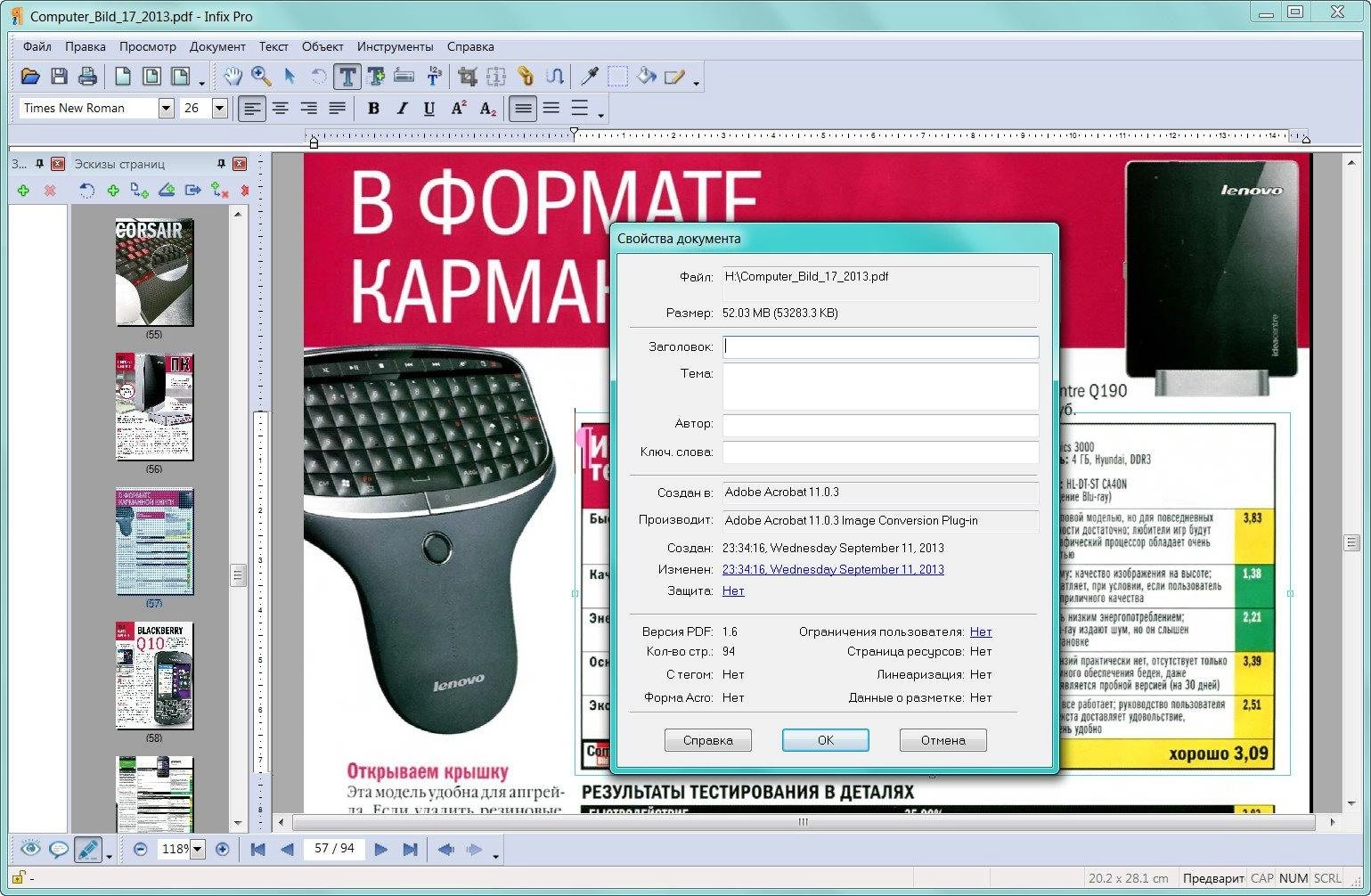
Task: Click the Защита 'Нет' link
Action: tap(733, 591)
